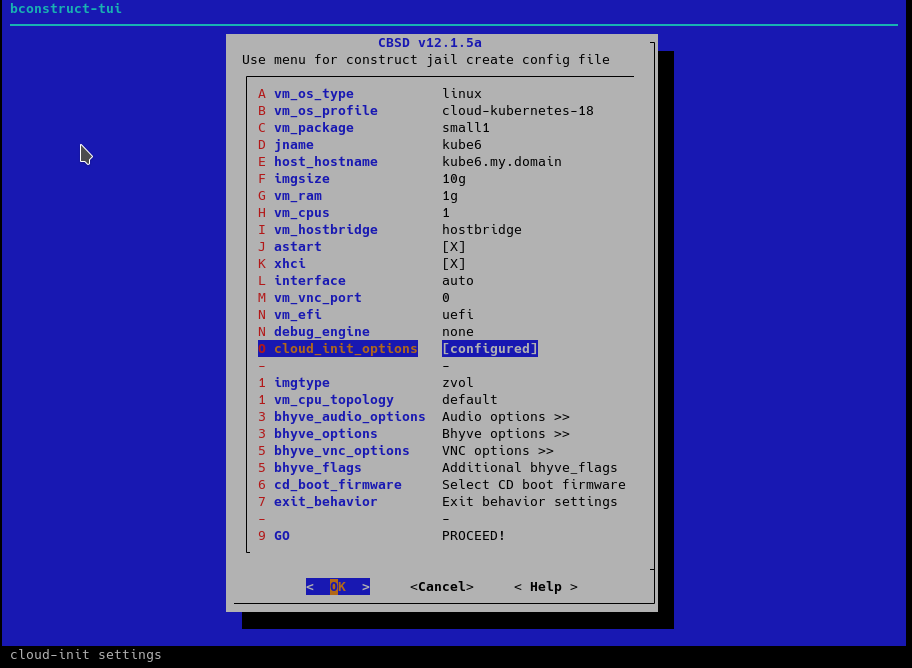Viewport: 912px width, 668px height.
Task: Select the vm_cpus row
Action: click(354, 212)
